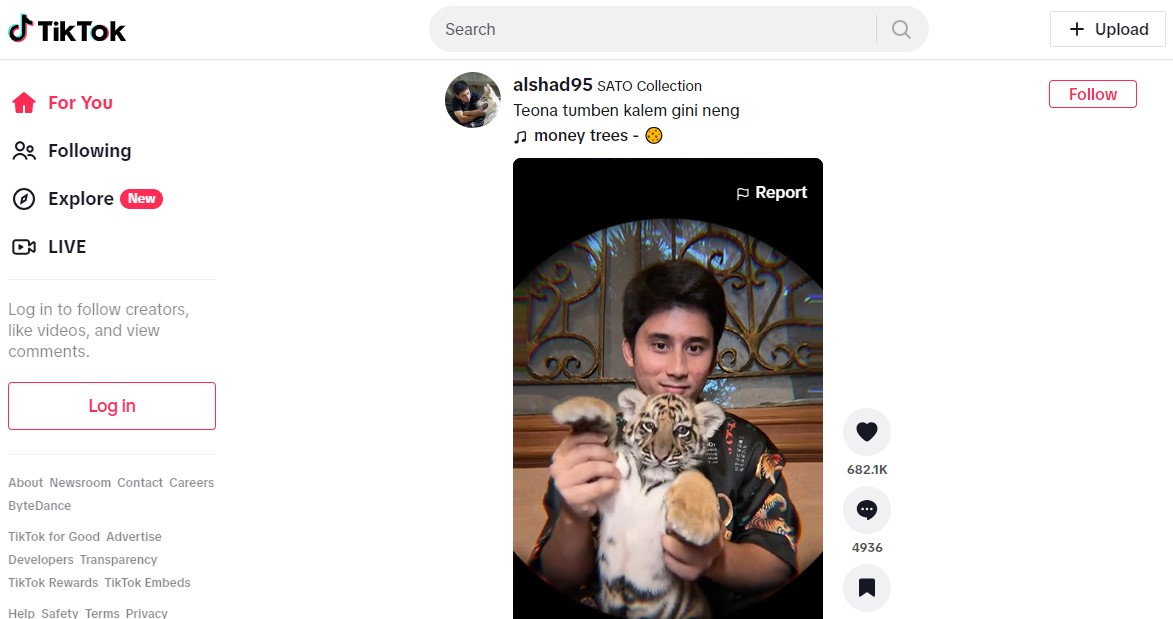Visit the ByteDance footer link
The height and width of the screenshot is (619, 1173).
coord(39,505)
